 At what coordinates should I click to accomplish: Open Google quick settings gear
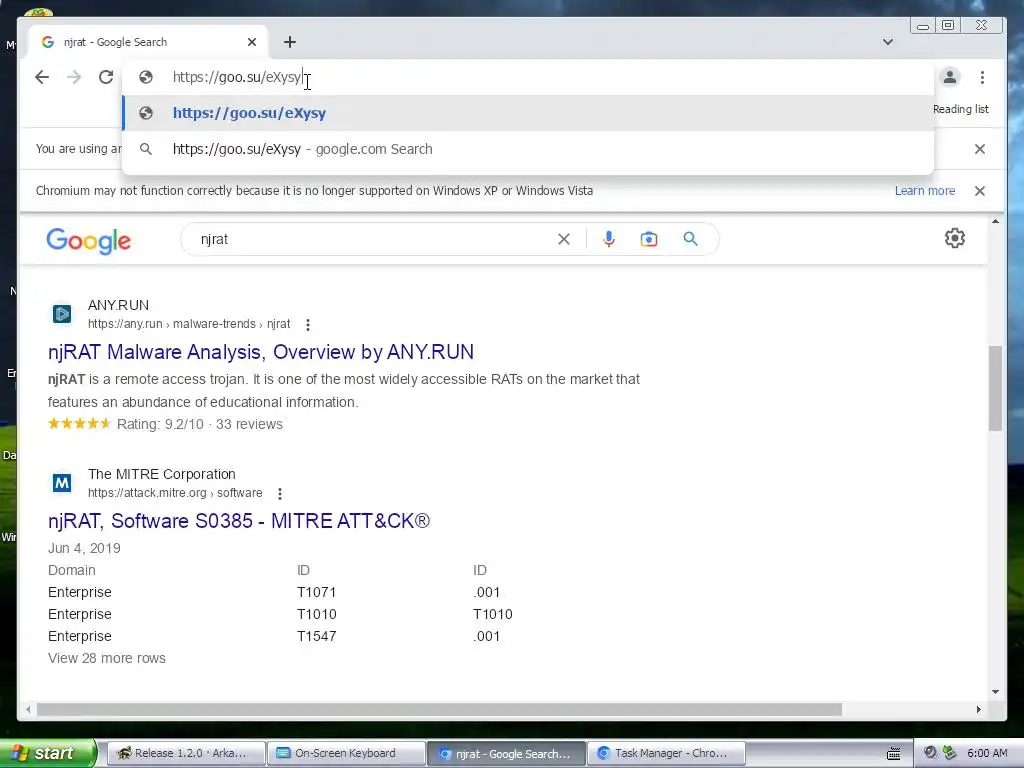pos(955,238)
